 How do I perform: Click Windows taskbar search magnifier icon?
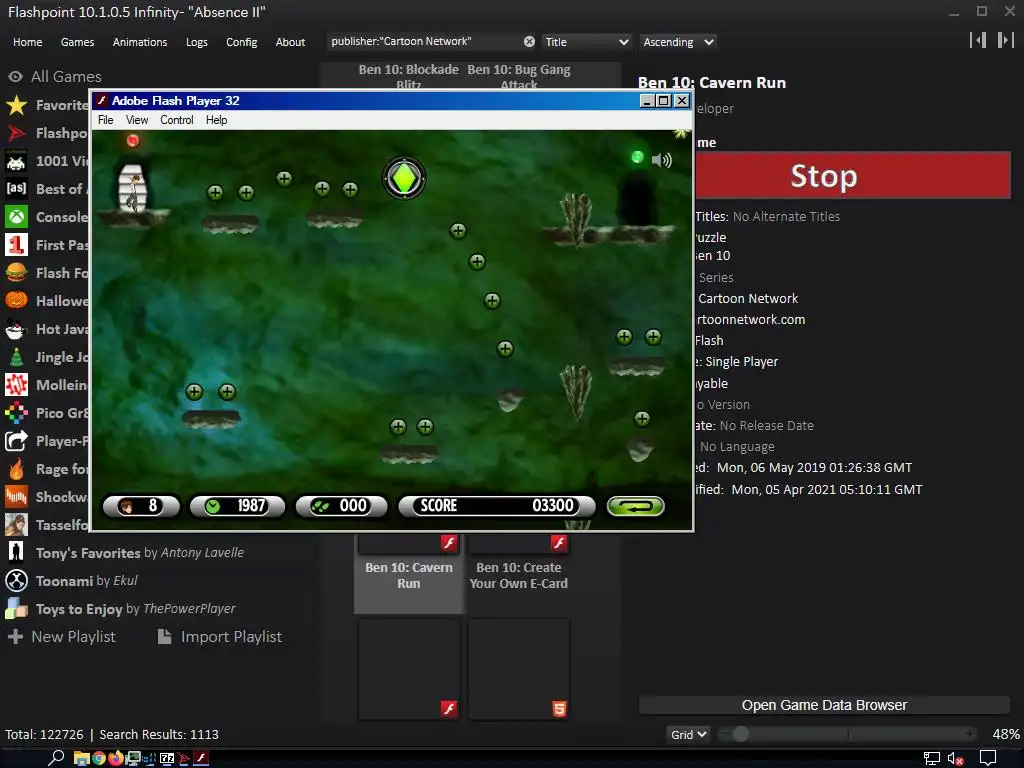[x=56, y=758]
